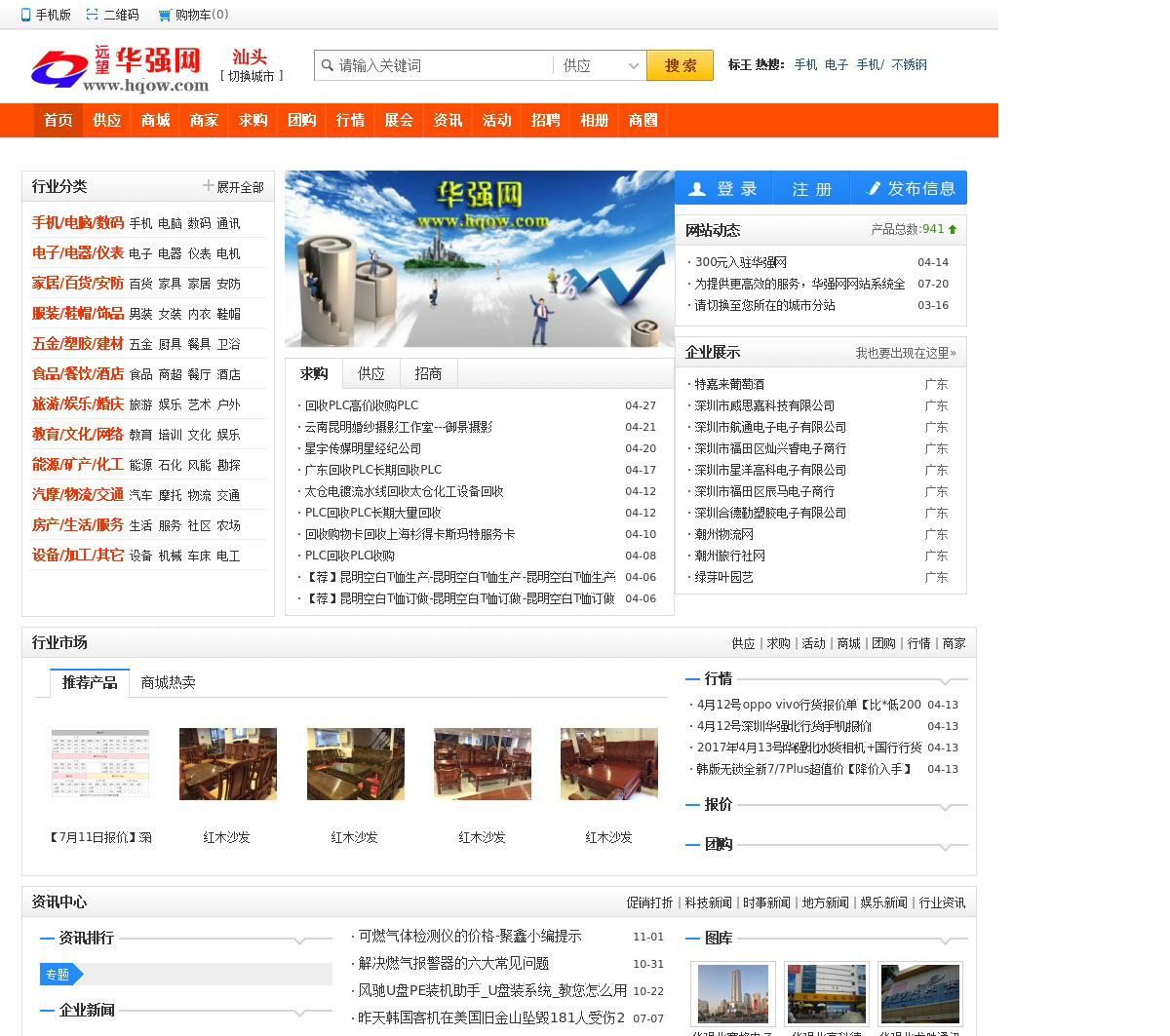Show the 二维码 QR code
The image size is (1170, 1036).
[112, 15]
